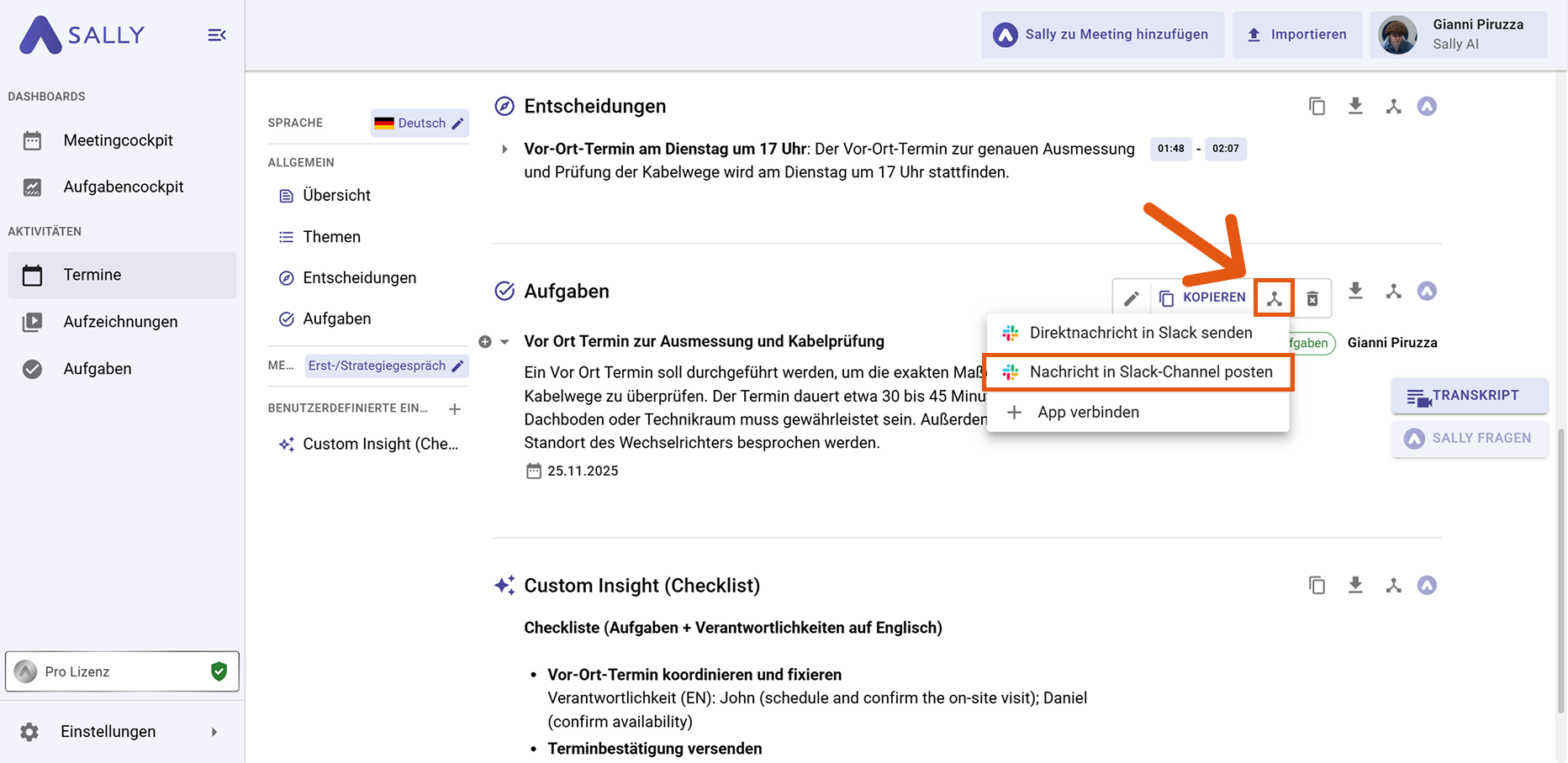The width and height of the screenshot is (1568, 763).
Task: Select Direktnachricht in Slack senden
Action: (x=1139, y=332)
